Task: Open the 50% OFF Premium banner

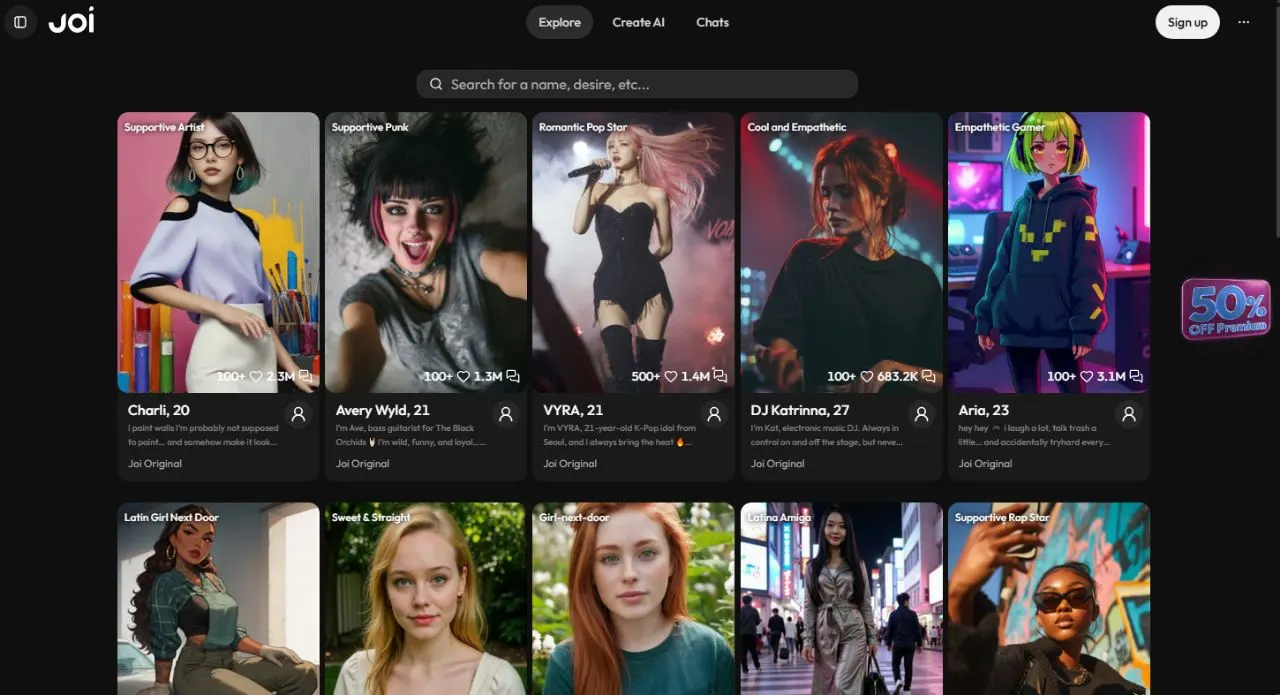Action: (x=1226, y=309)
